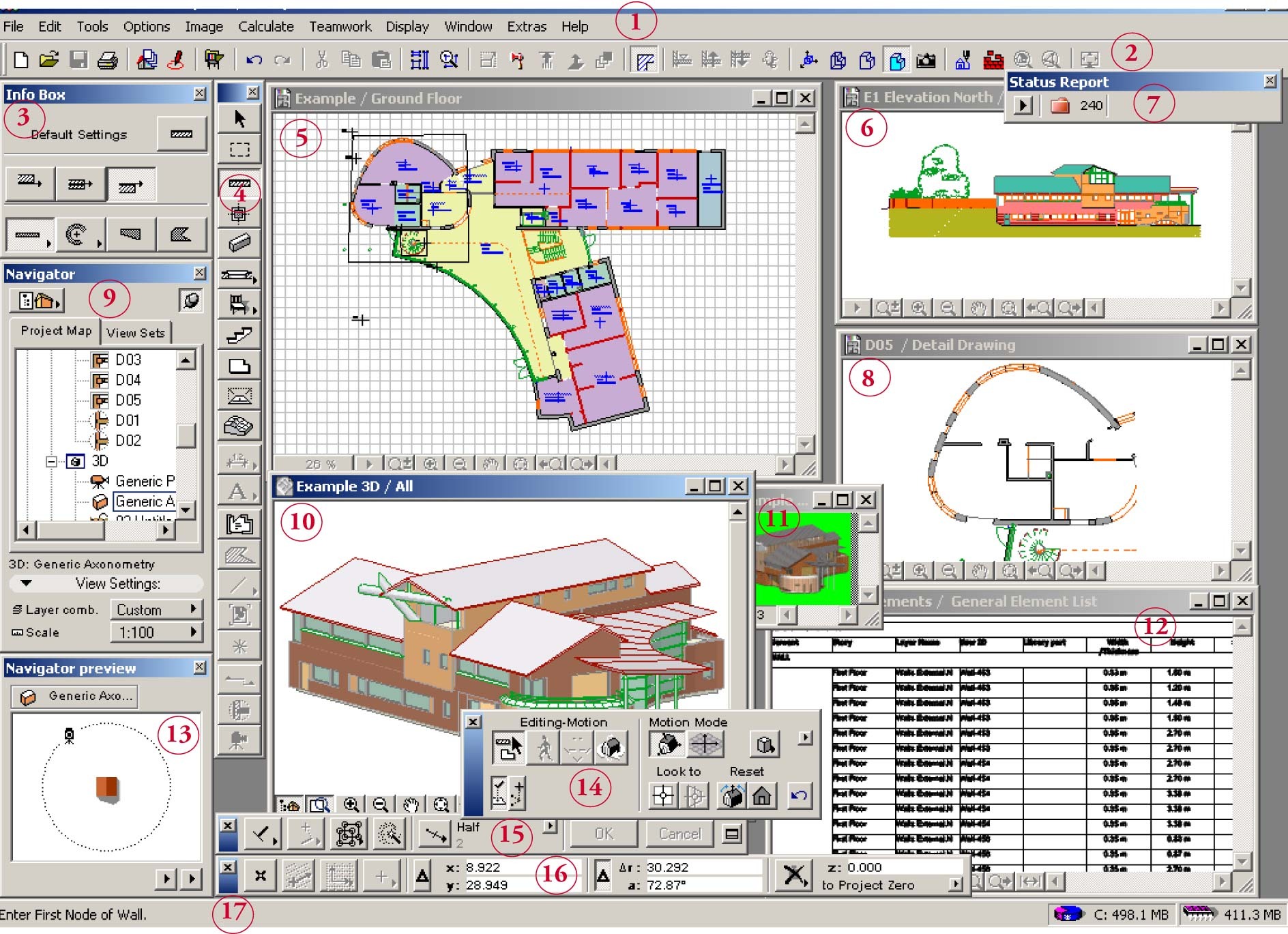
Task: Click the Column tool below the Wall tool
Action: tap(239, 214)
